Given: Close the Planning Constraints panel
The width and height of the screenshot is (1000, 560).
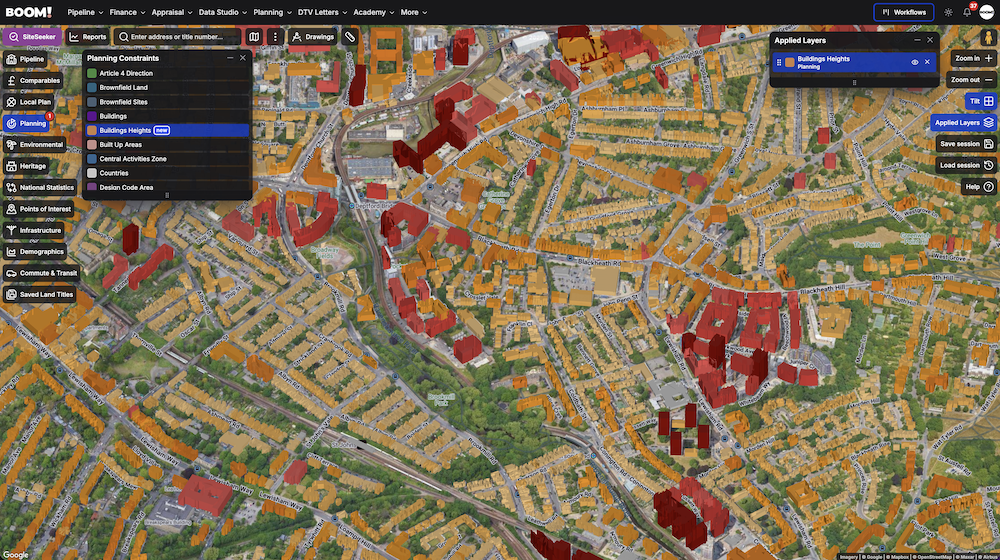Looking at the screenshot, I should pyautogui.click(x=242, y=58).
